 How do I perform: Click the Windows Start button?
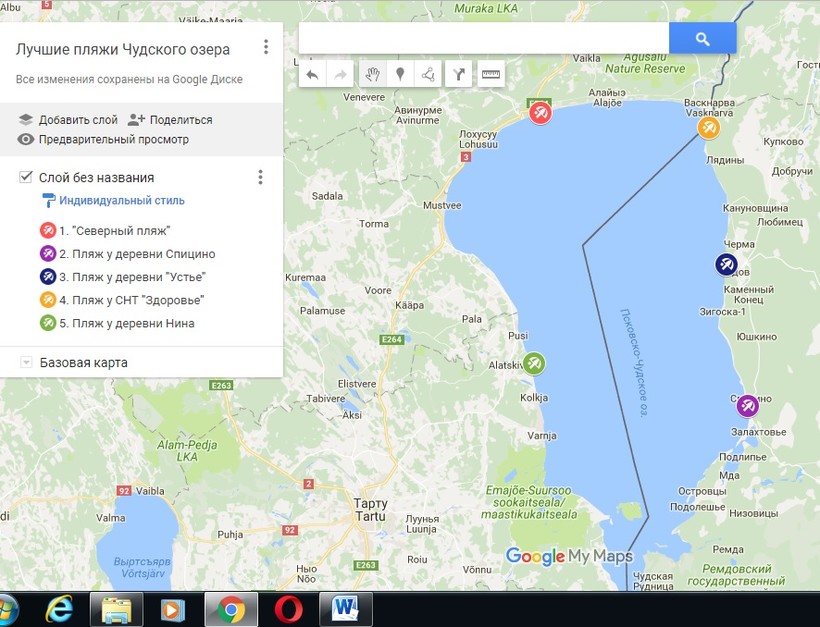[x=7, y=610]
